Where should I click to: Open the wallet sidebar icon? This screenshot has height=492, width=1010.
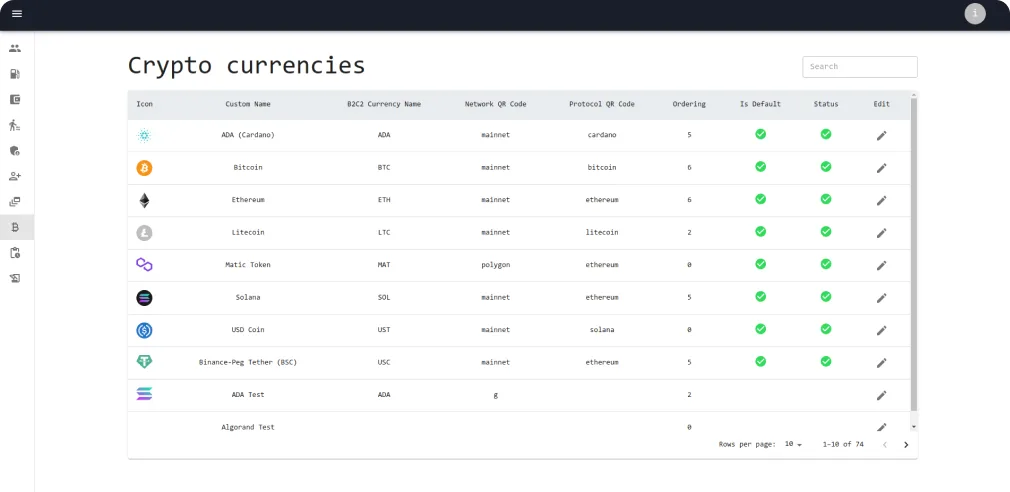15,99
